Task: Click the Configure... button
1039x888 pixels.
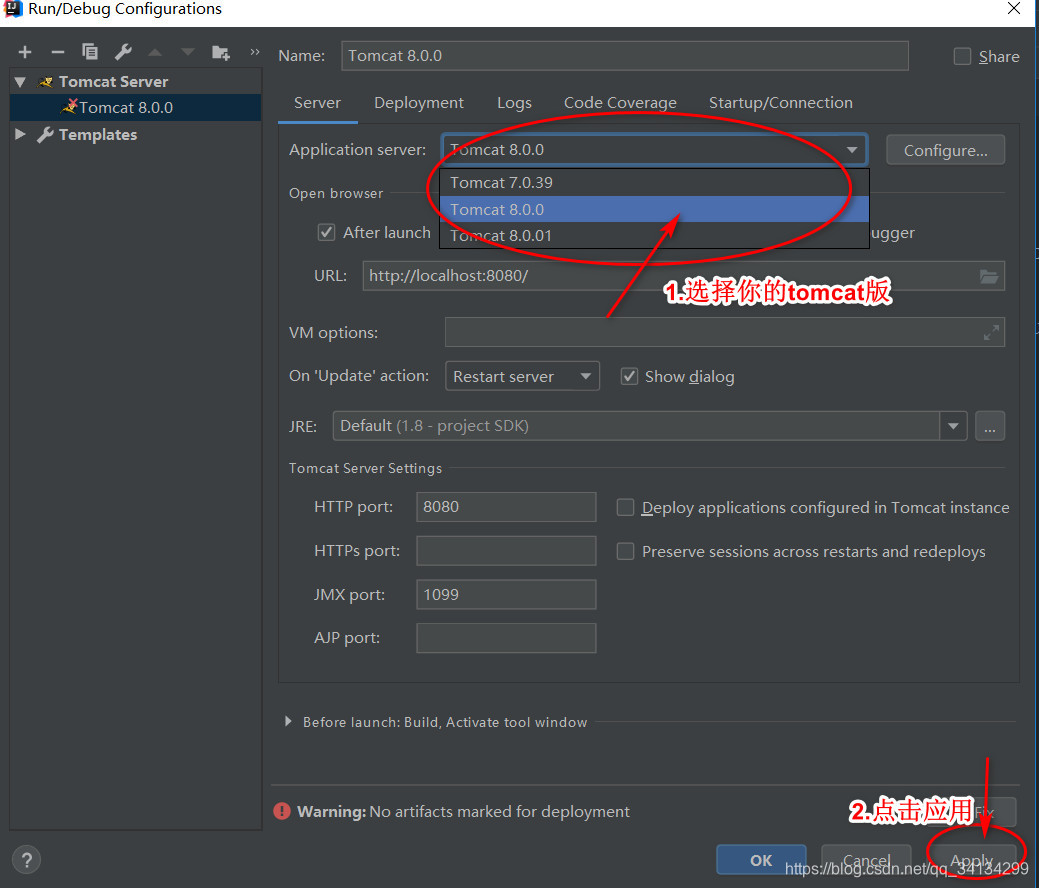Action: 946,150
